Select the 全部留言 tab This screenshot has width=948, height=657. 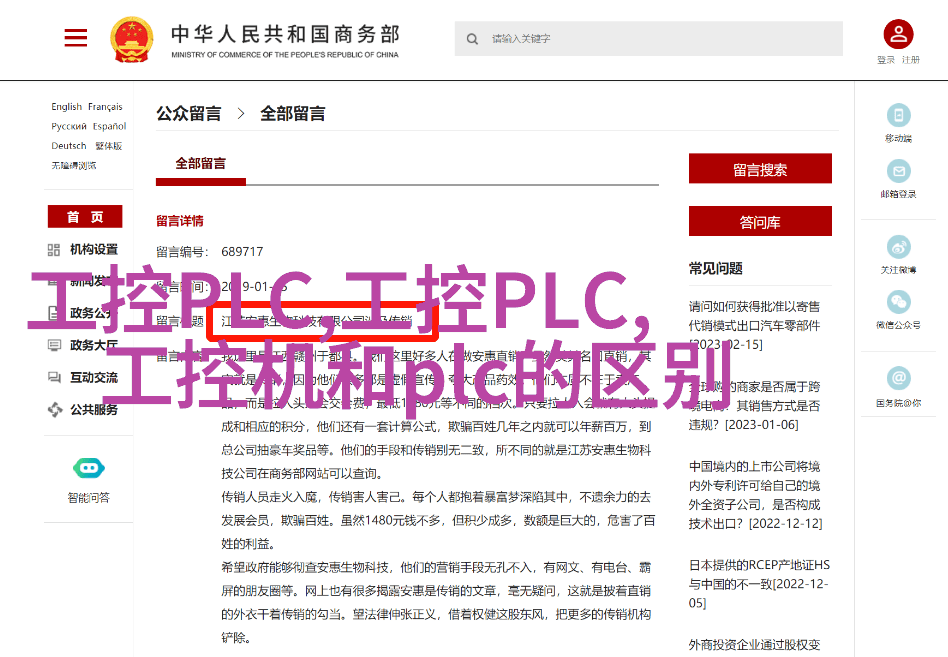point(201,163)
